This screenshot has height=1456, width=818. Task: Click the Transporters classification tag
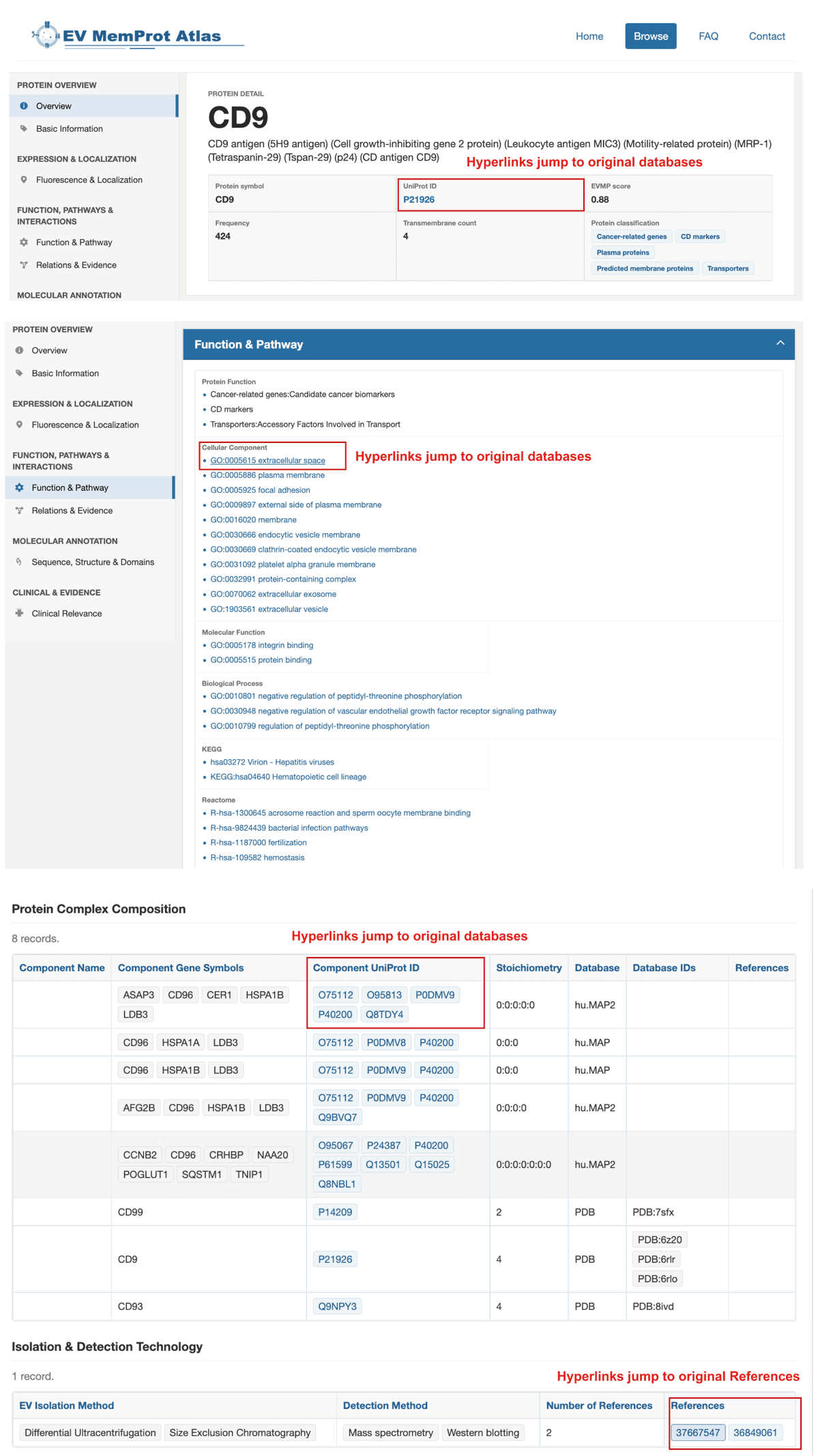tap(727, 268)
